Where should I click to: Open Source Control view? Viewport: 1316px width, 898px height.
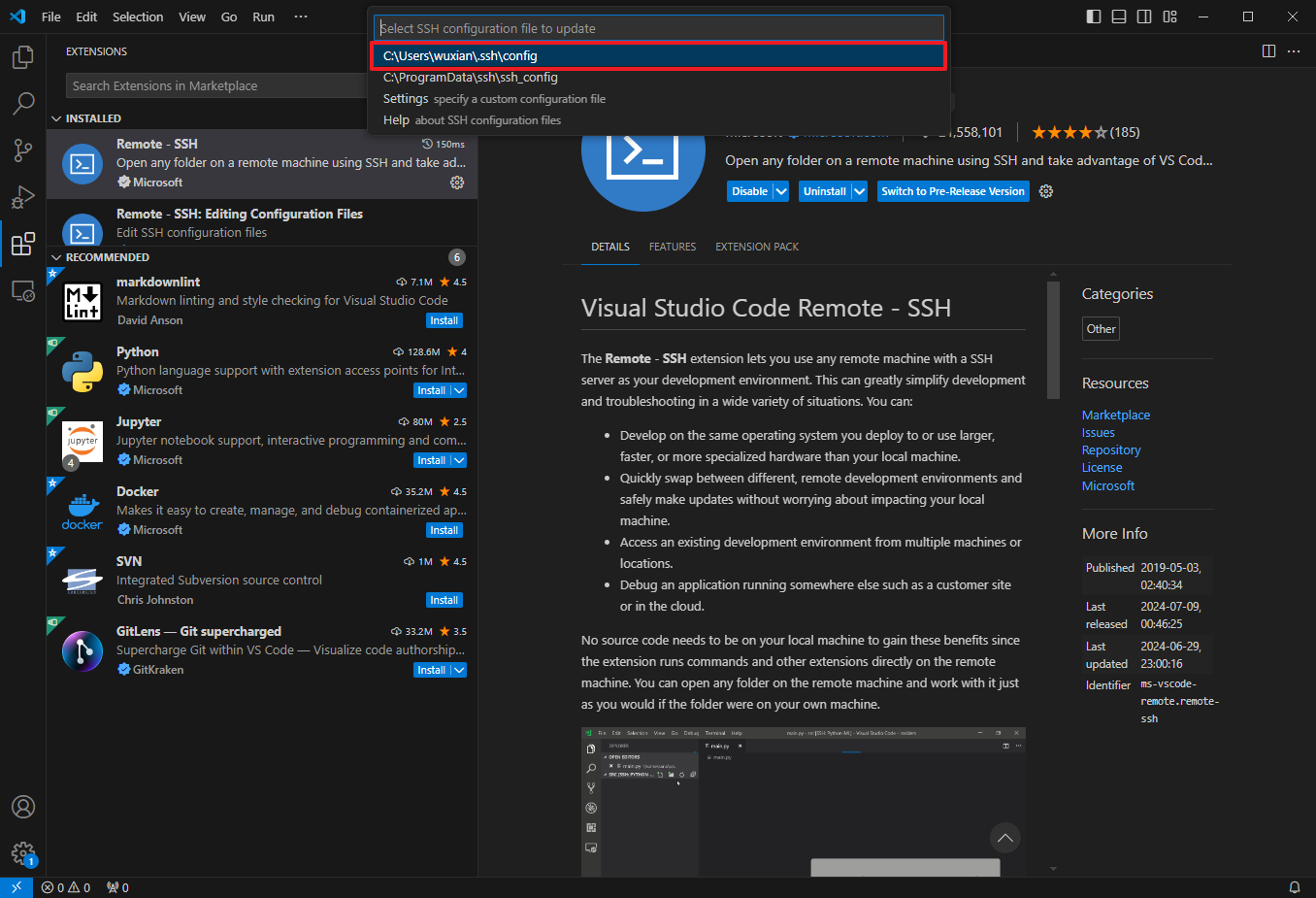click(23, 150)
